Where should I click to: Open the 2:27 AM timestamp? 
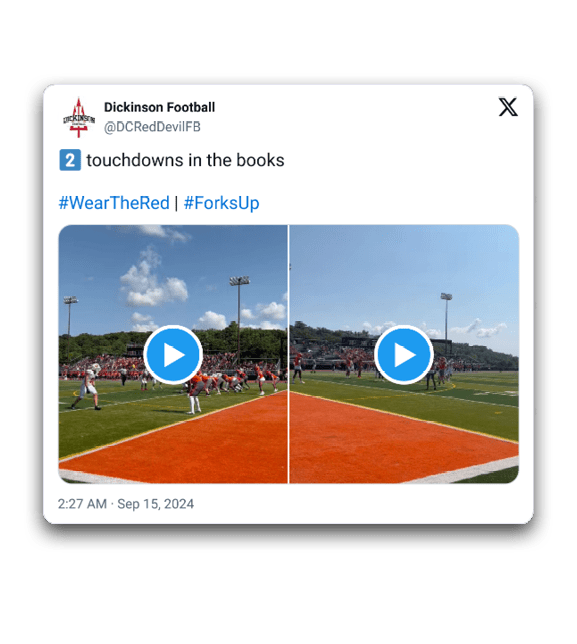(82, 504)
